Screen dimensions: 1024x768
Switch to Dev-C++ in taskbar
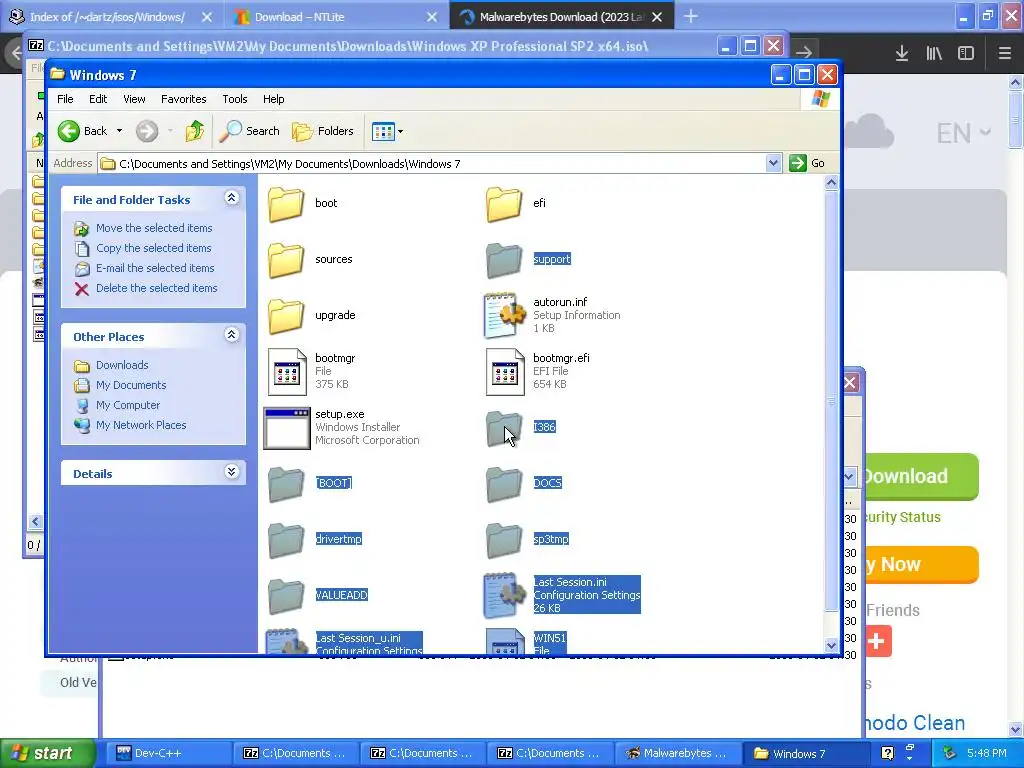pyautogui.click(x=168, y=754)
